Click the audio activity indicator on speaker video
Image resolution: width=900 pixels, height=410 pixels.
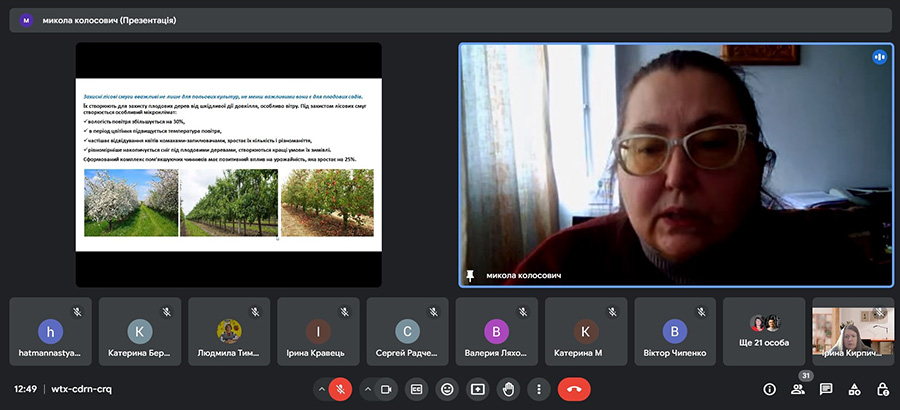879,57
